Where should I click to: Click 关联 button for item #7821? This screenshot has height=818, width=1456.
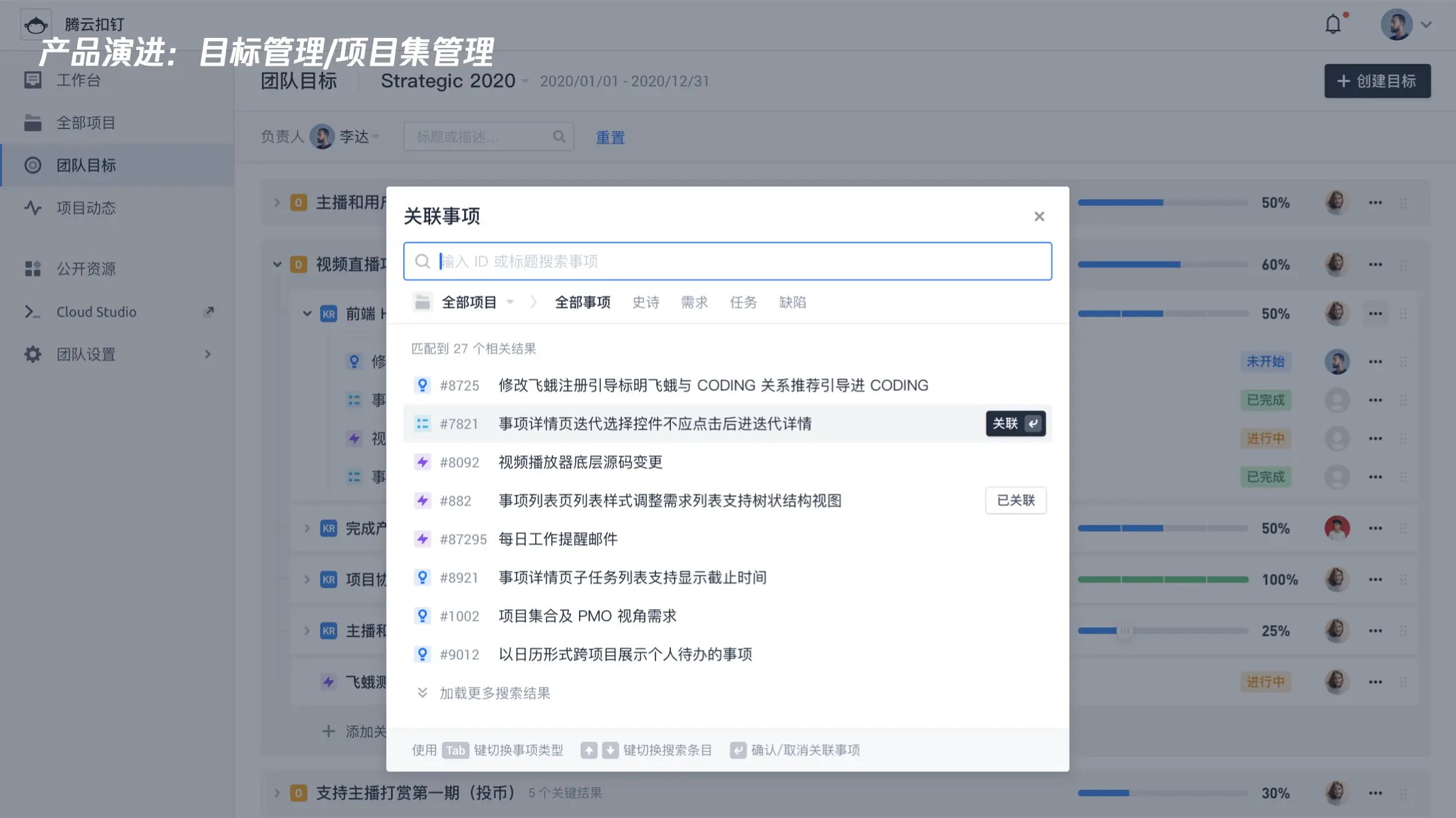1015,424
